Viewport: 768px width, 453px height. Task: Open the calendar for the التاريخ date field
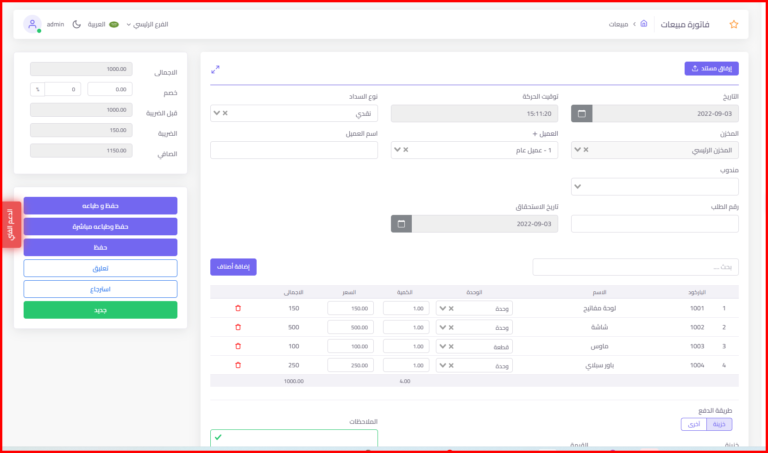point(581,114)
